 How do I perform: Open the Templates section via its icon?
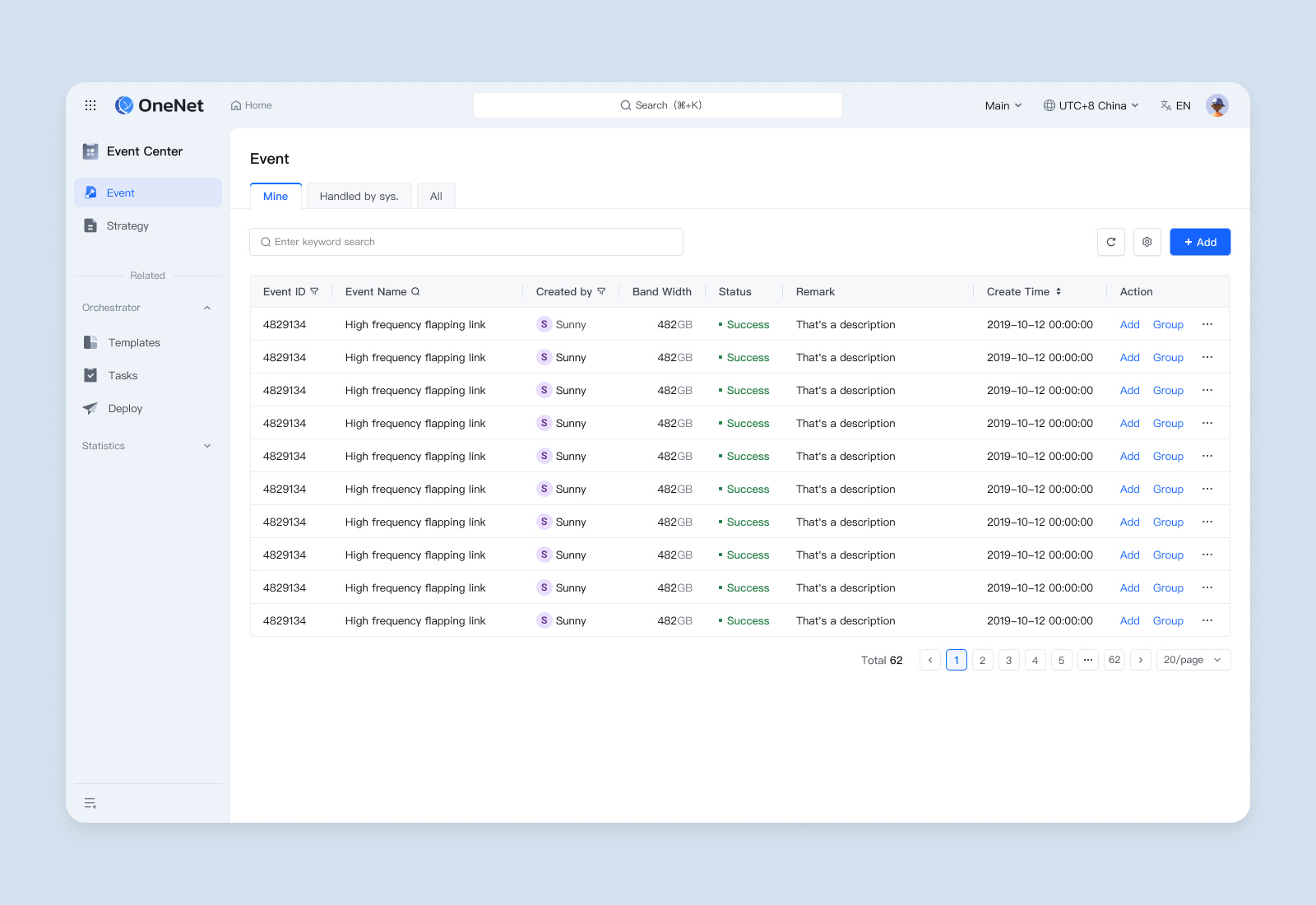[x=90, y=342]
